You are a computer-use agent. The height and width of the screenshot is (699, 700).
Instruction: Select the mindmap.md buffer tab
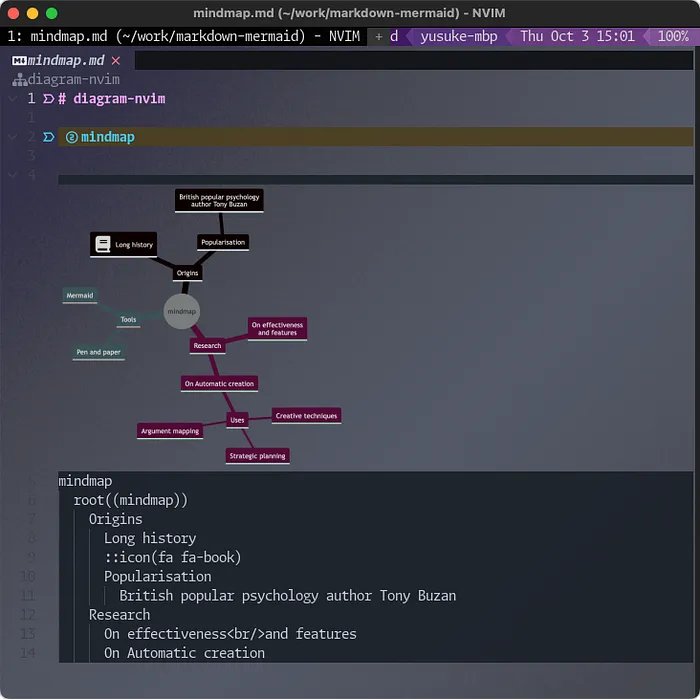click(x=66, y=60)
